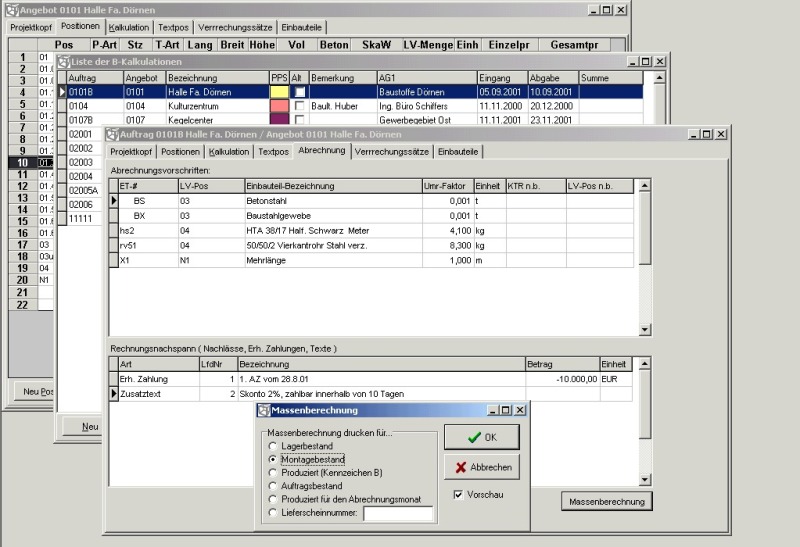800x547 pixels.
Task: Open Projektkopf tab in Angebot window
Action: tap(31, 28)
